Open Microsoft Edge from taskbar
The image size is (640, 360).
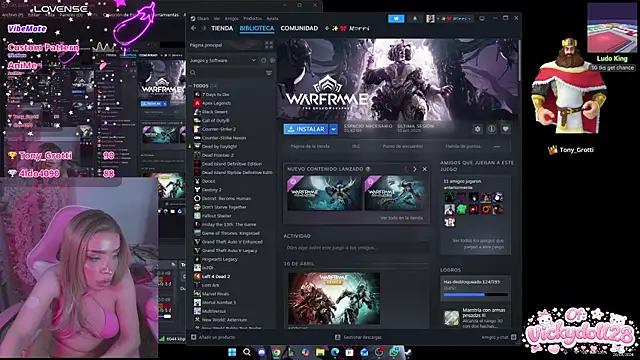click(x=335, y=352)
